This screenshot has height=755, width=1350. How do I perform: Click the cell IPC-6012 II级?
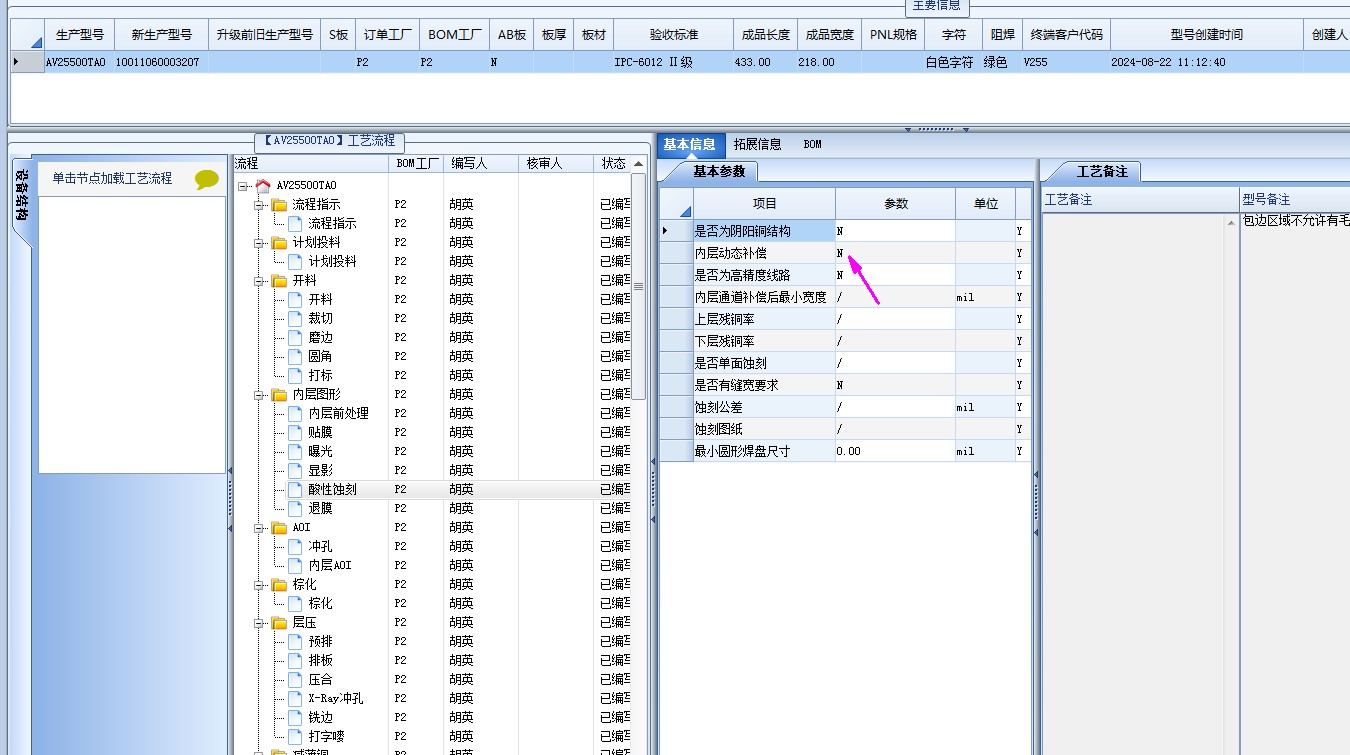point(674,62)
